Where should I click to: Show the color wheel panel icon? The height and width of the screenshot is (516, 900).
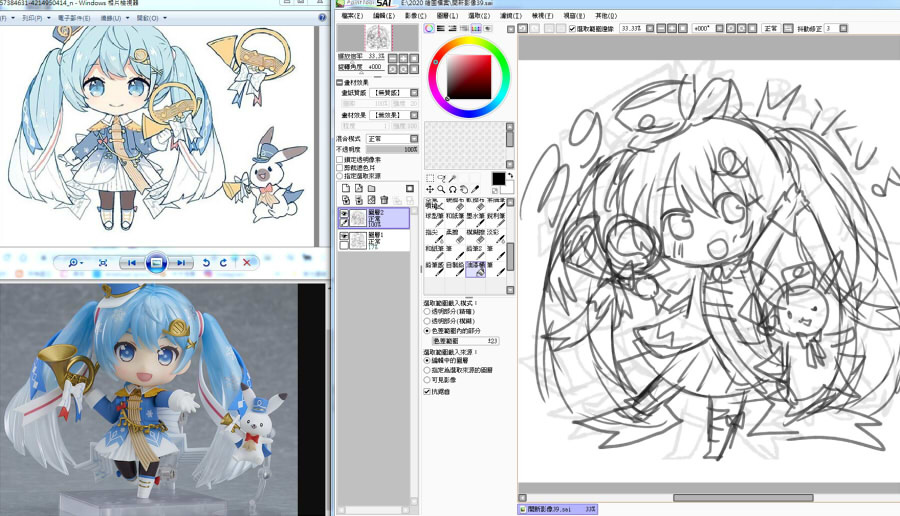coord(429,28)
